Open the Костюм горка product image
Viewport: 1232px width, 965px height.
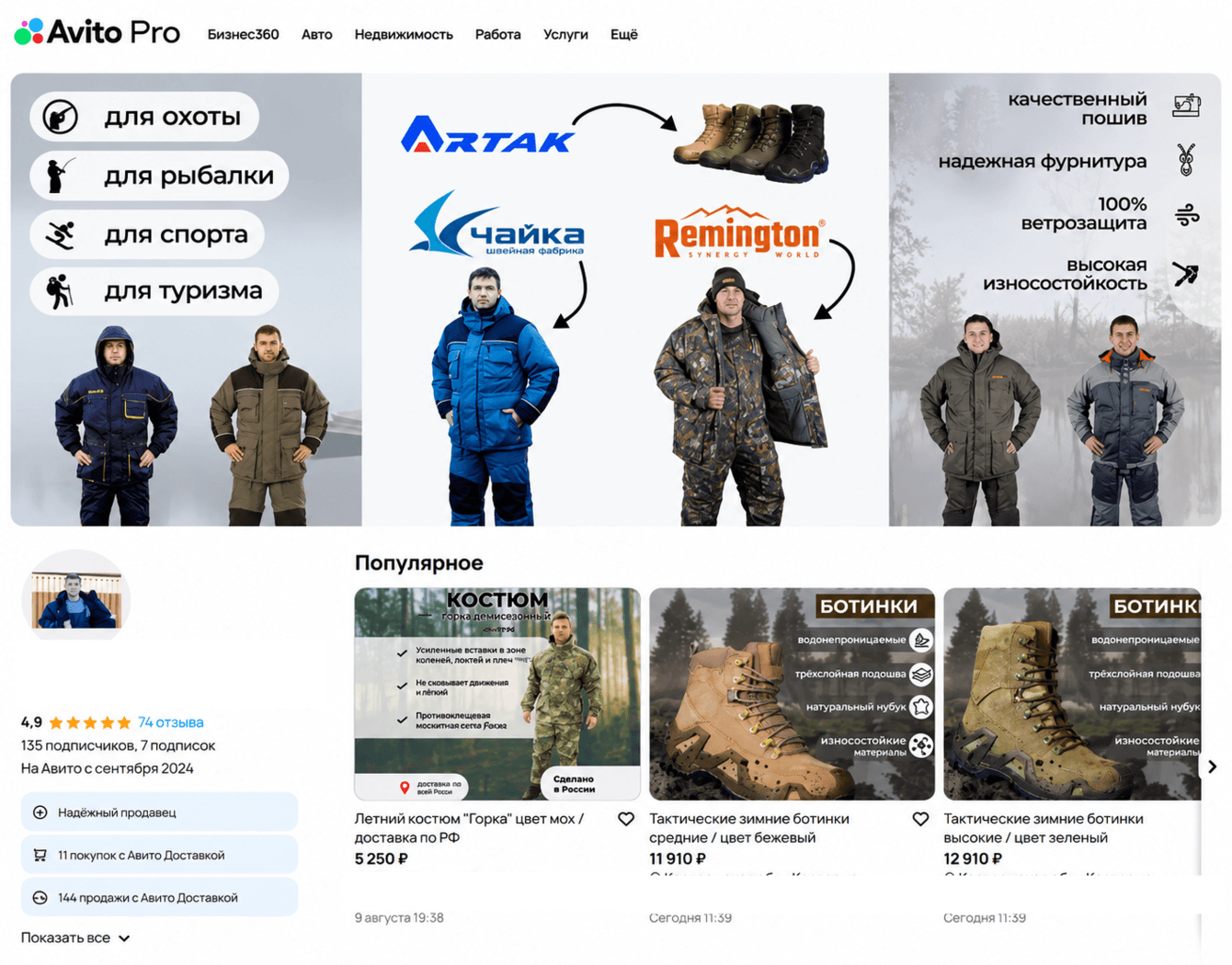497,694
